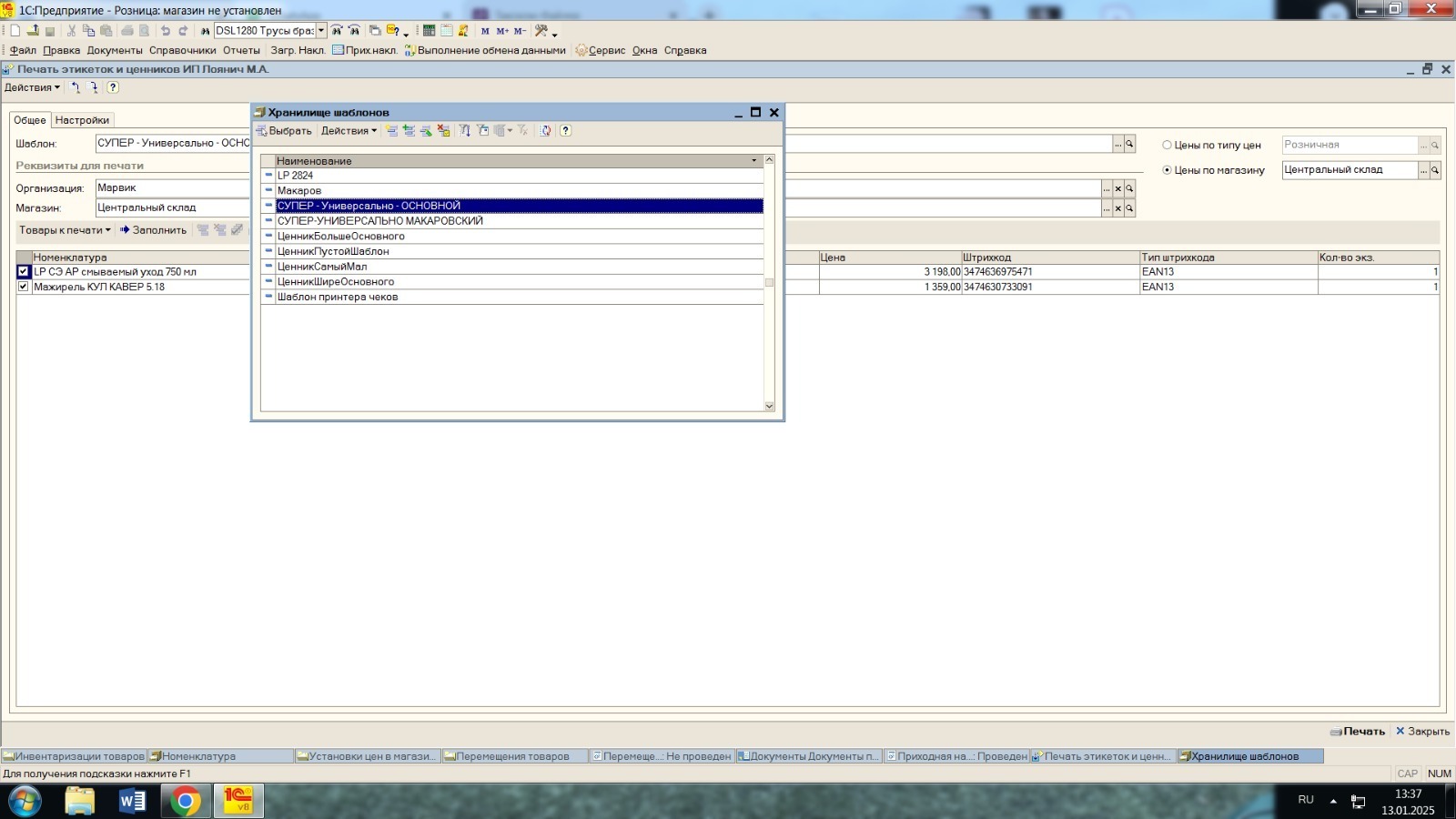Screen dimensions: 1456x819
Task: Open the calendar icon in the main toolbar
Action: 446,31
